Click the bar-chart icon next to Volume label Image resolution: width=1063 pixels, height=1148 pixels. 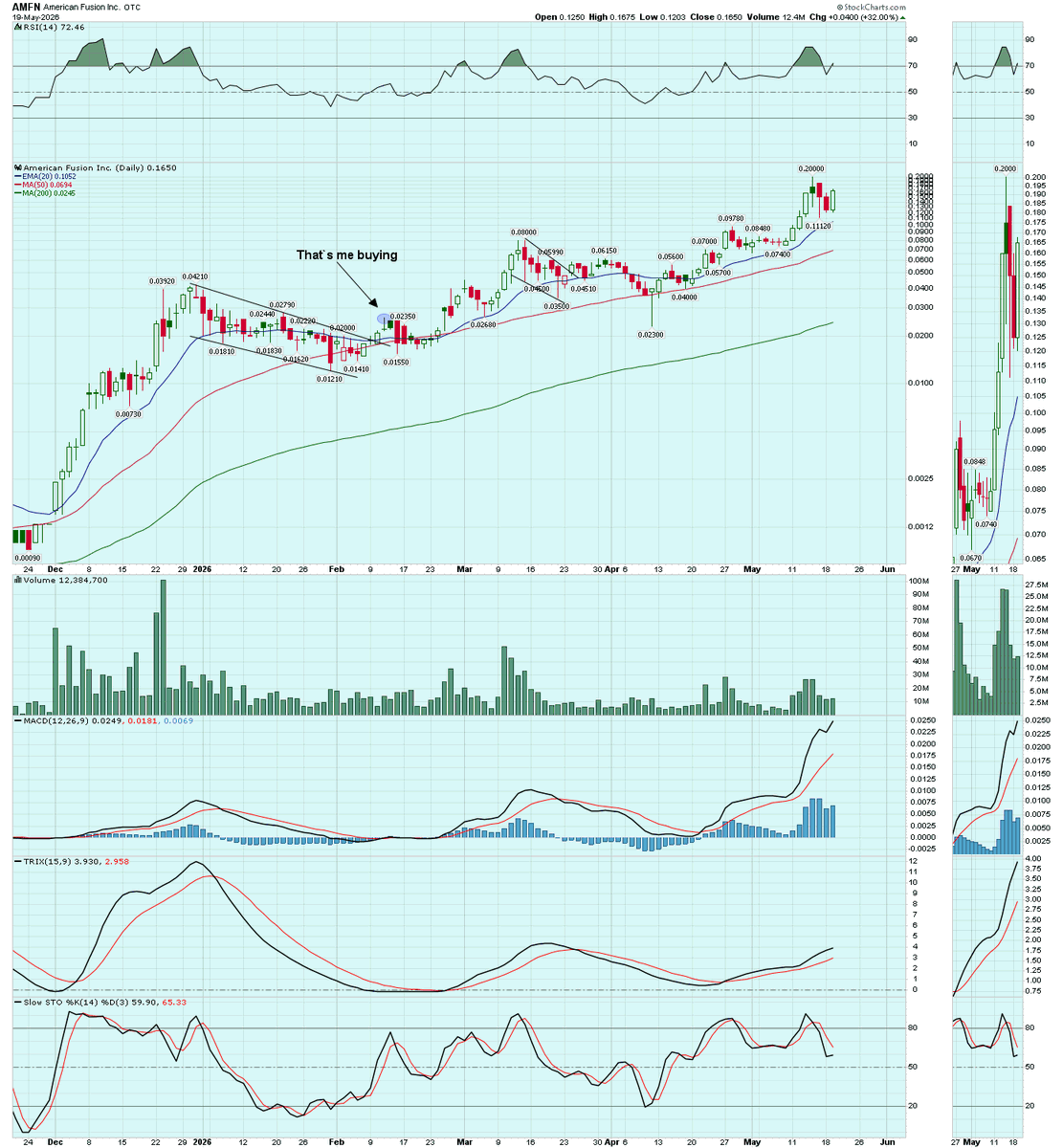[x=17, y=580]
